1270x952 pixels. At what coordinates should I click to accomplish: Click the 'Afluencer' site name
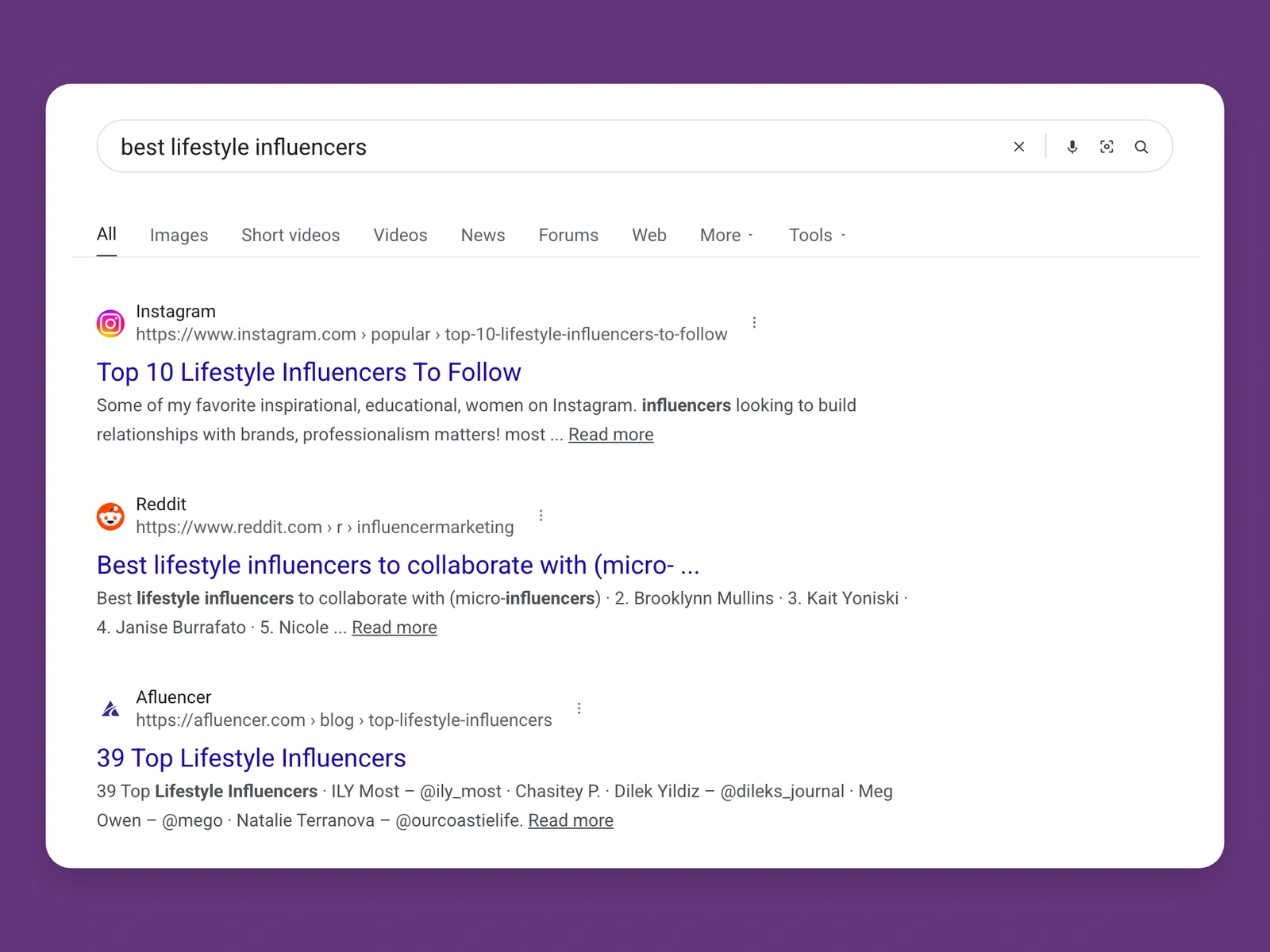pyautogui.click(x=173, y=697)
